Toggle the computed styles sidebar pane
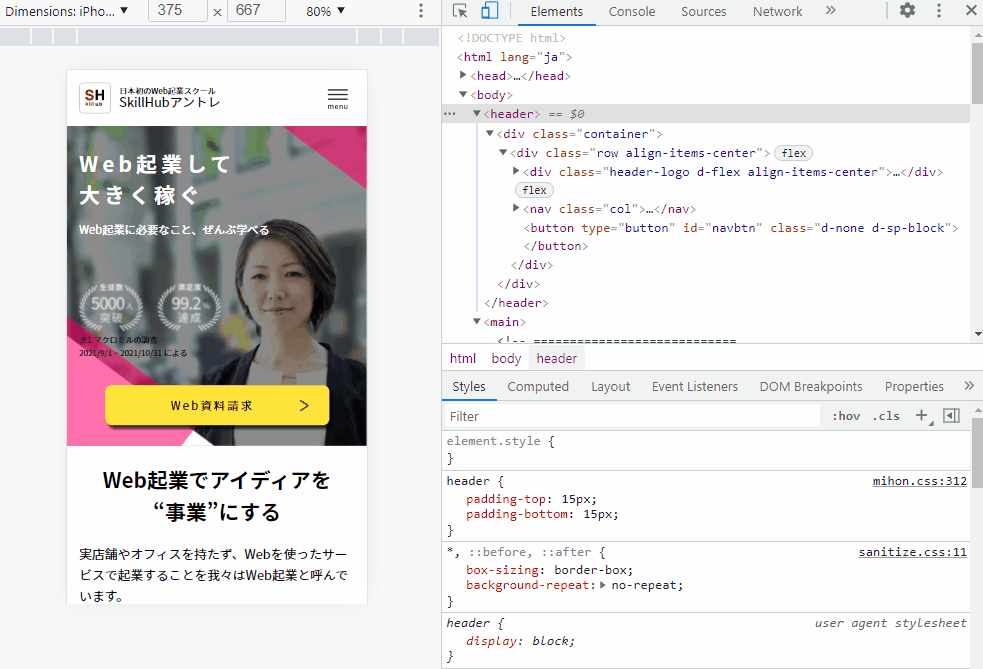 (x=951, y=415)
